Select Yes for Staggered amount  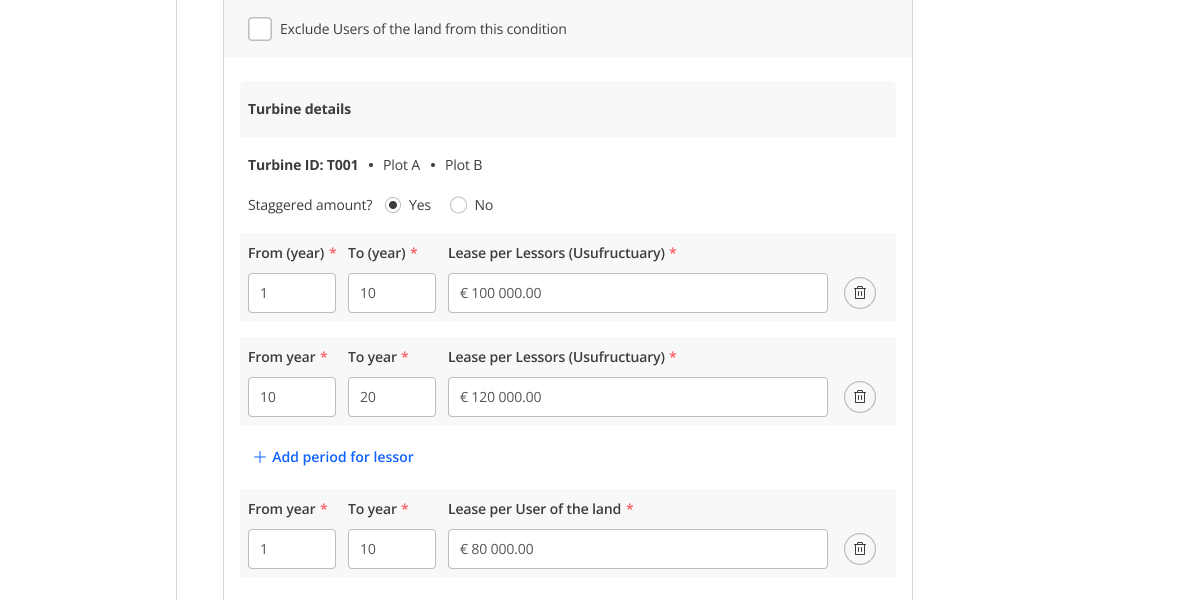[x=393, y=205]
